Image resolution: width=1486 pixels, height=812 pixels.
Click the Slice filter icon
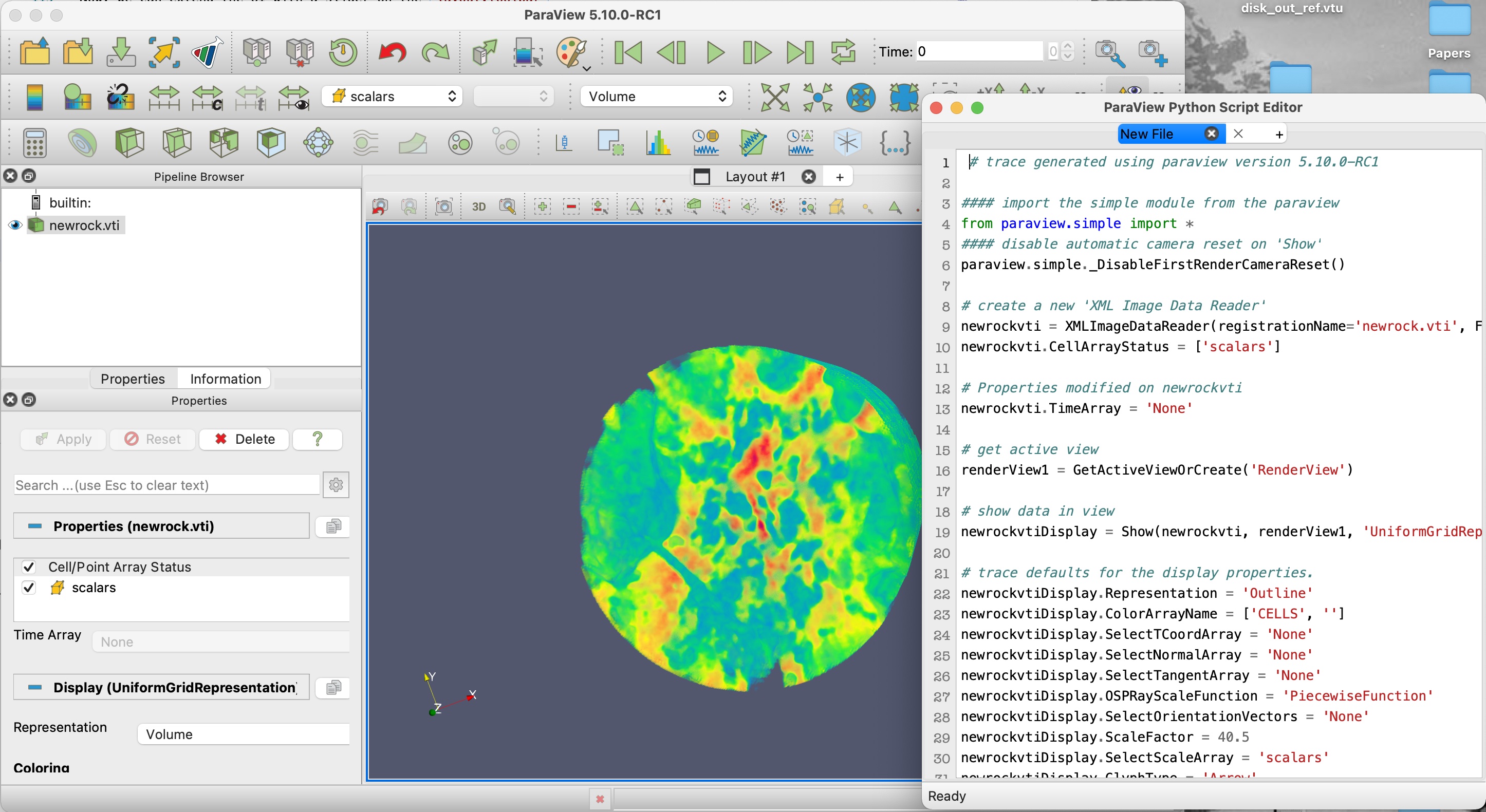(177, 142)
